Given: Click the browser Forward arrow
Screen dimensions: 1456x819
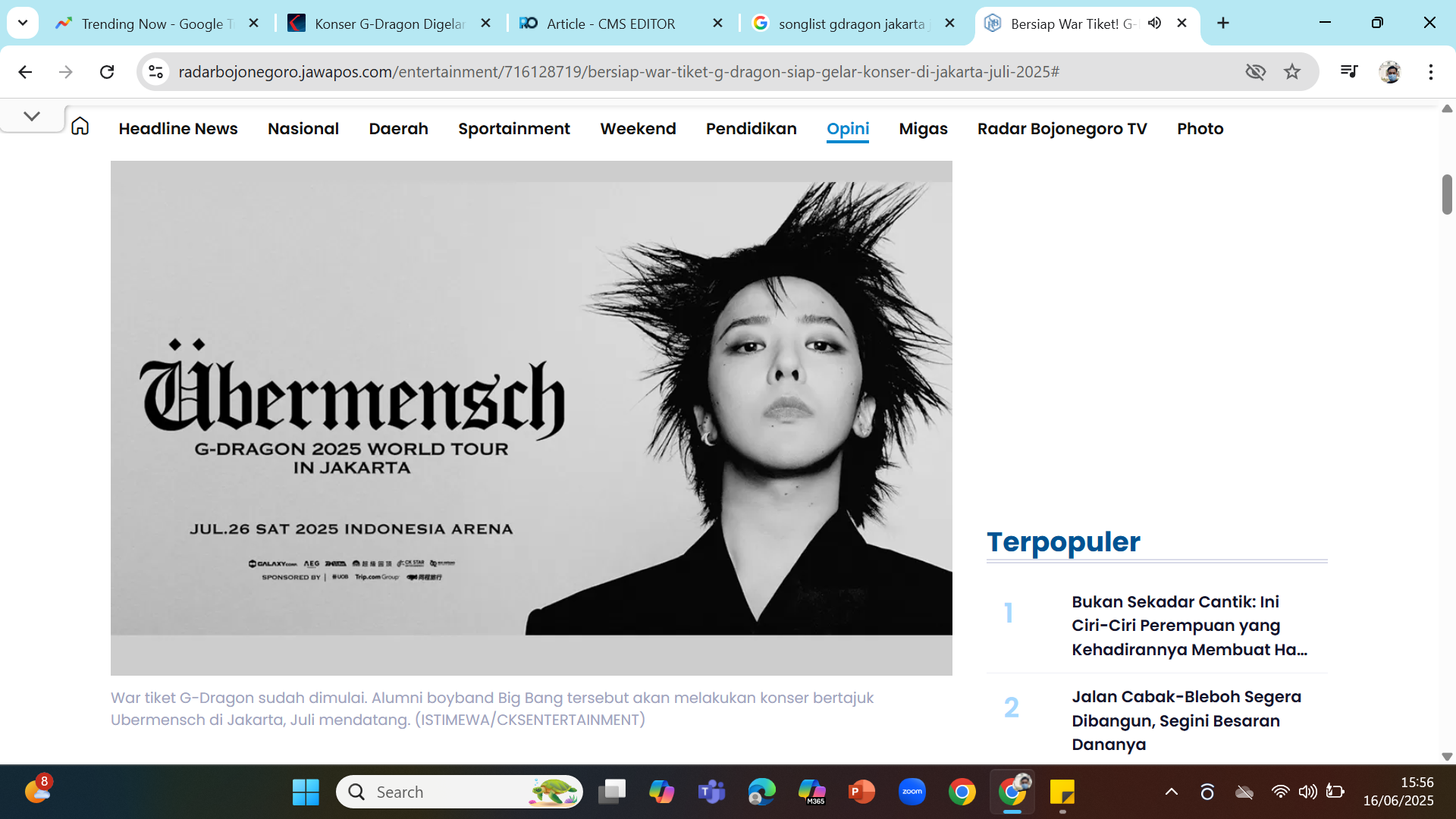Looking at the screenshot, I should tap(66, 71).
